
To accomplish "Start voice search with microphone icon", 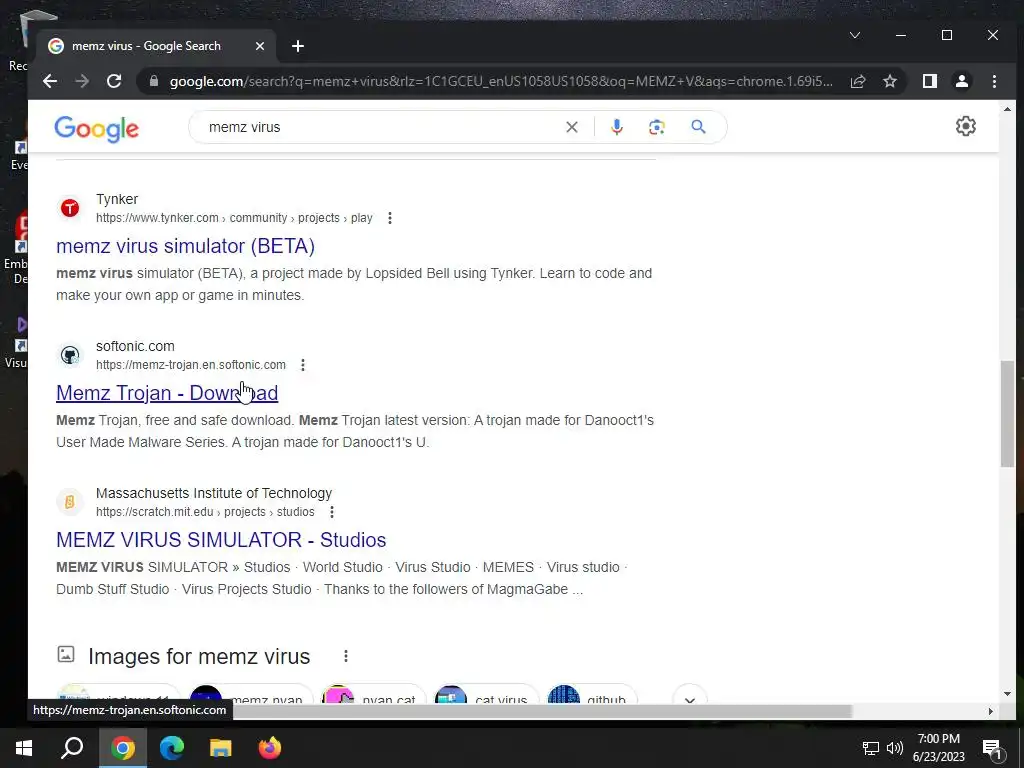I will pyautogui.click(x=616, y=127).
